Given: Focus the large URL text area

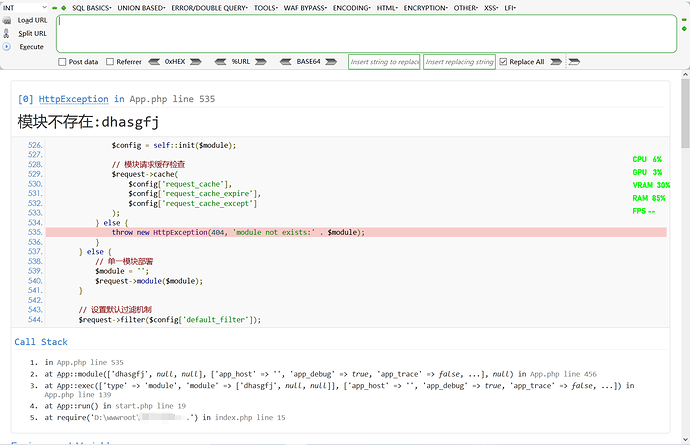Looking at the screenshot, I should point(366,34).
